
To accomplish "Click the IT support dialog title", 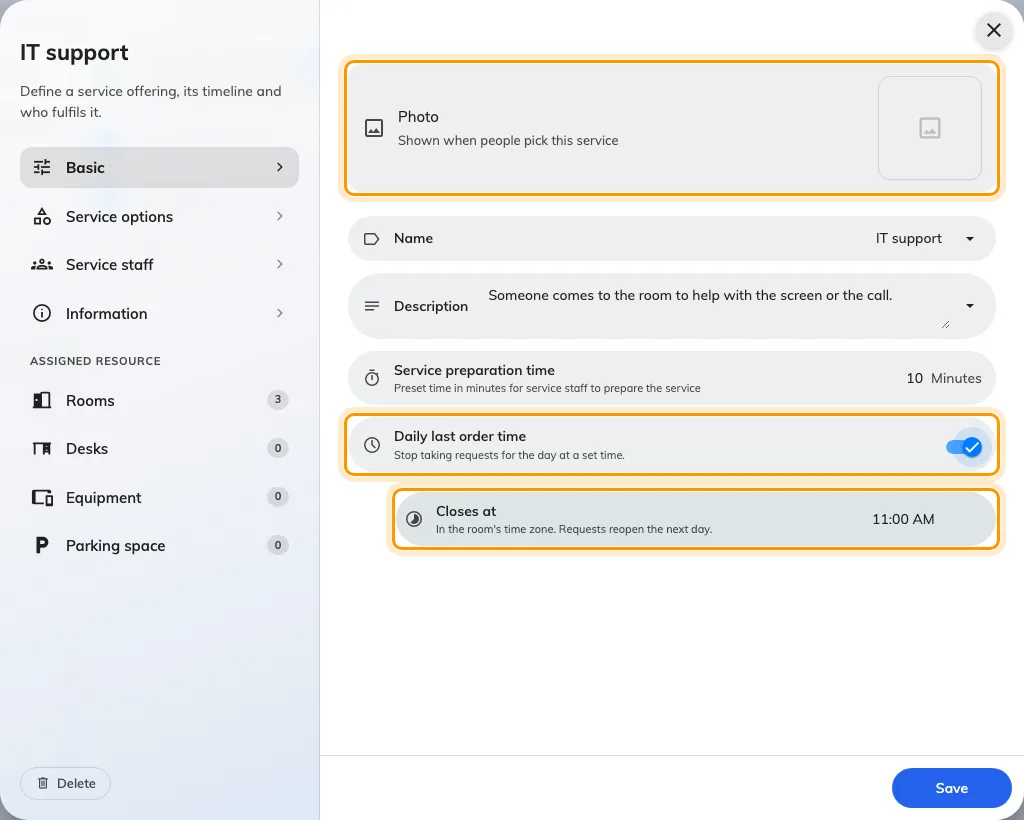I will [74, 53].
